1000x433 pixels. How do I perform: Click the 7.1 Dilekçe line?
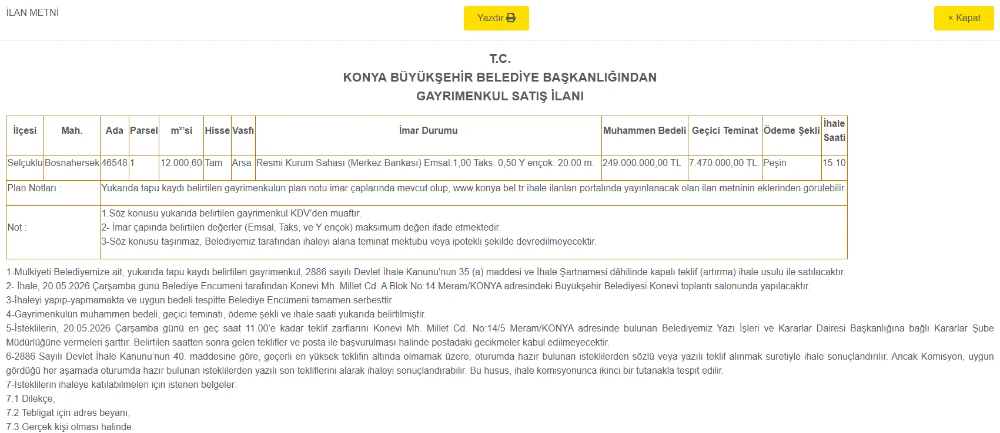[x=31, y=399]
